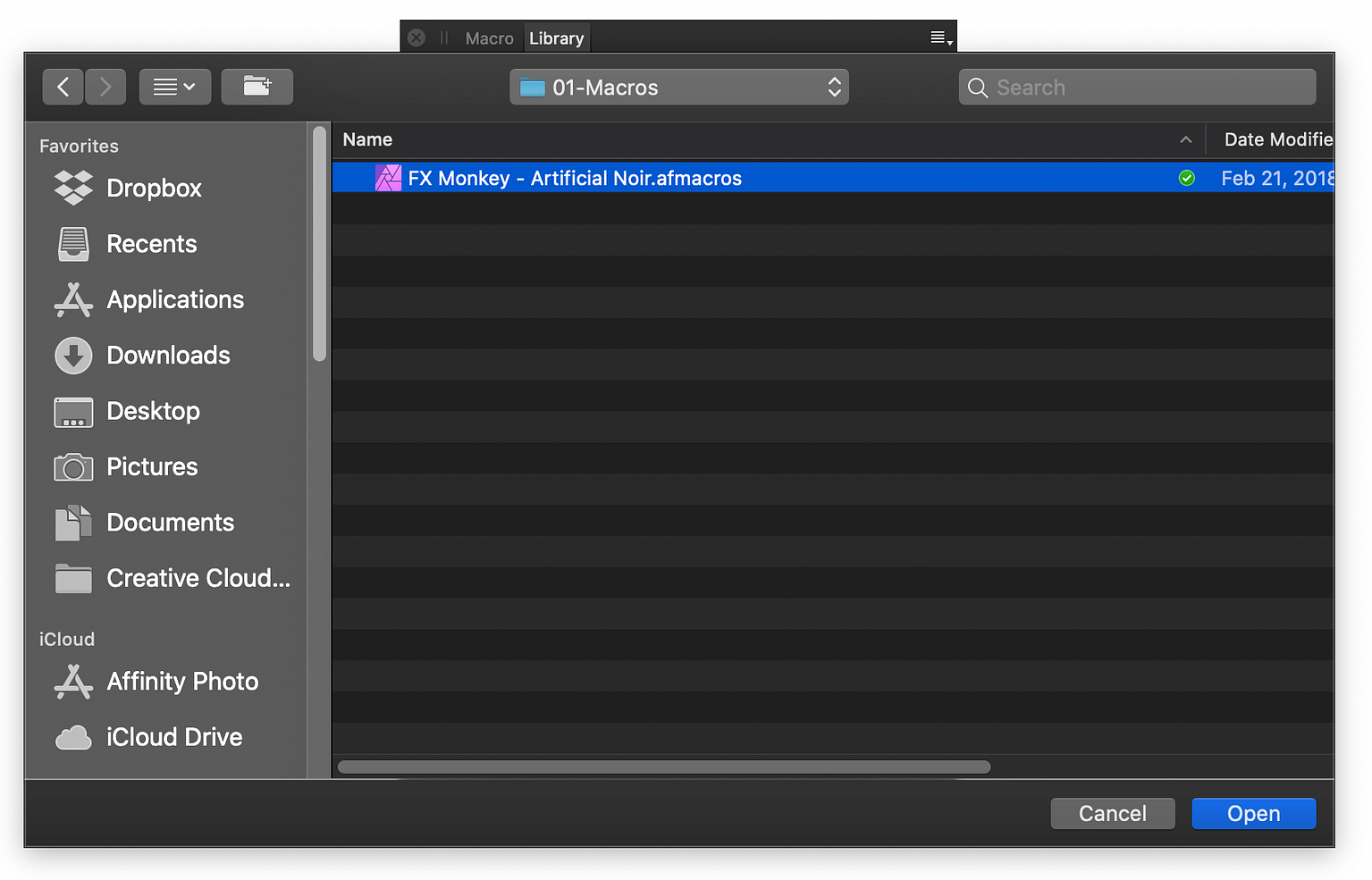Click the Recents drawer icon

73,244
